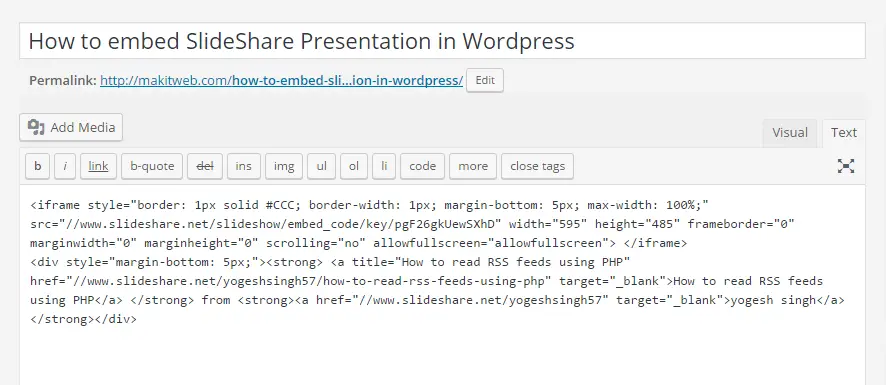Image resolution: width=886 pixels, height=385 pixels.
Task: Insert an image with img button
Action: pos(284,166)
